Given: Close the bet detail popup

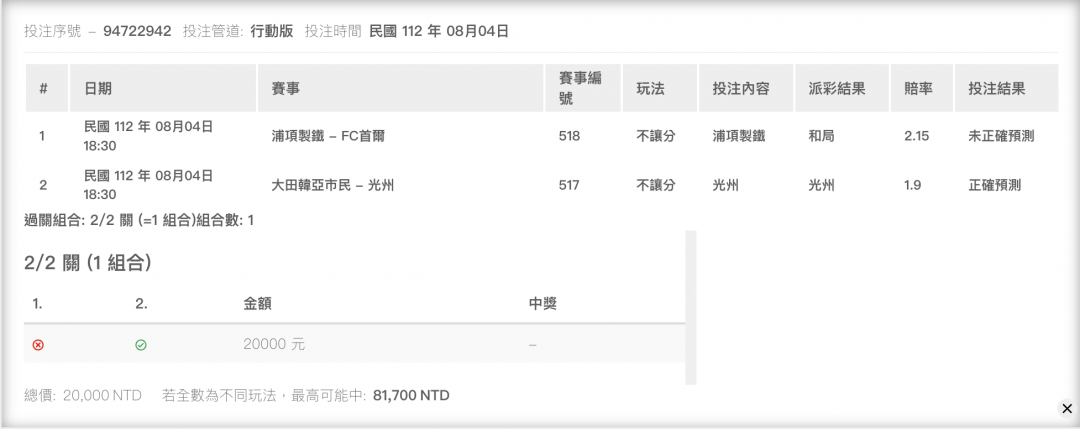Looking at the screenshot, I should coord(1067,408).
